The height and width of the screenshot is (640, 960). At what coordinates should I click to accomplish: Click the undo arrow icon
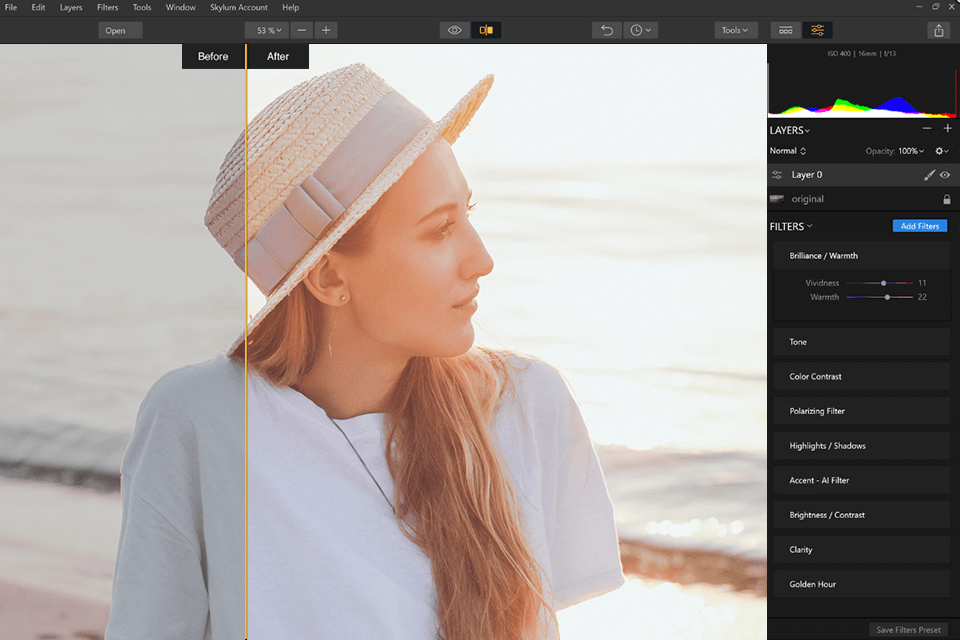(x=607, y=30)
